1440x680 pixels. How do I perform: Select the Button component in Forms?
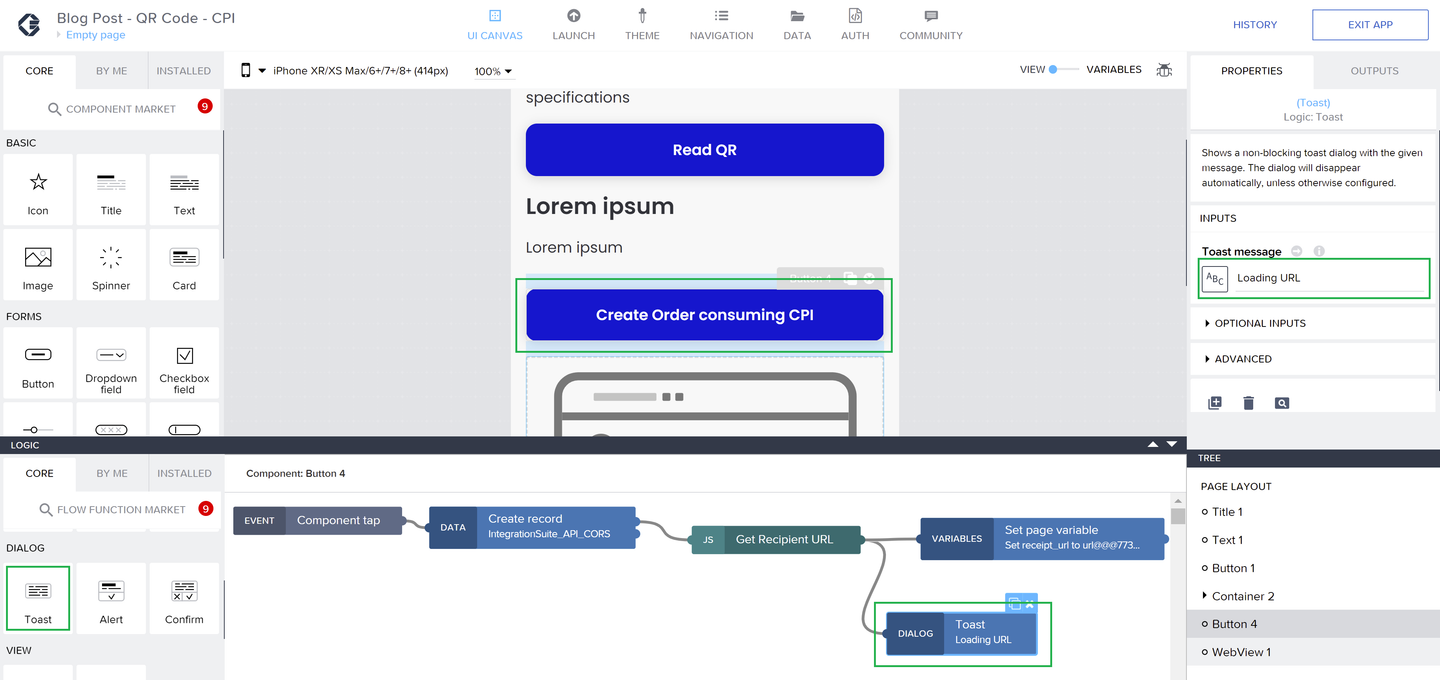38,363
